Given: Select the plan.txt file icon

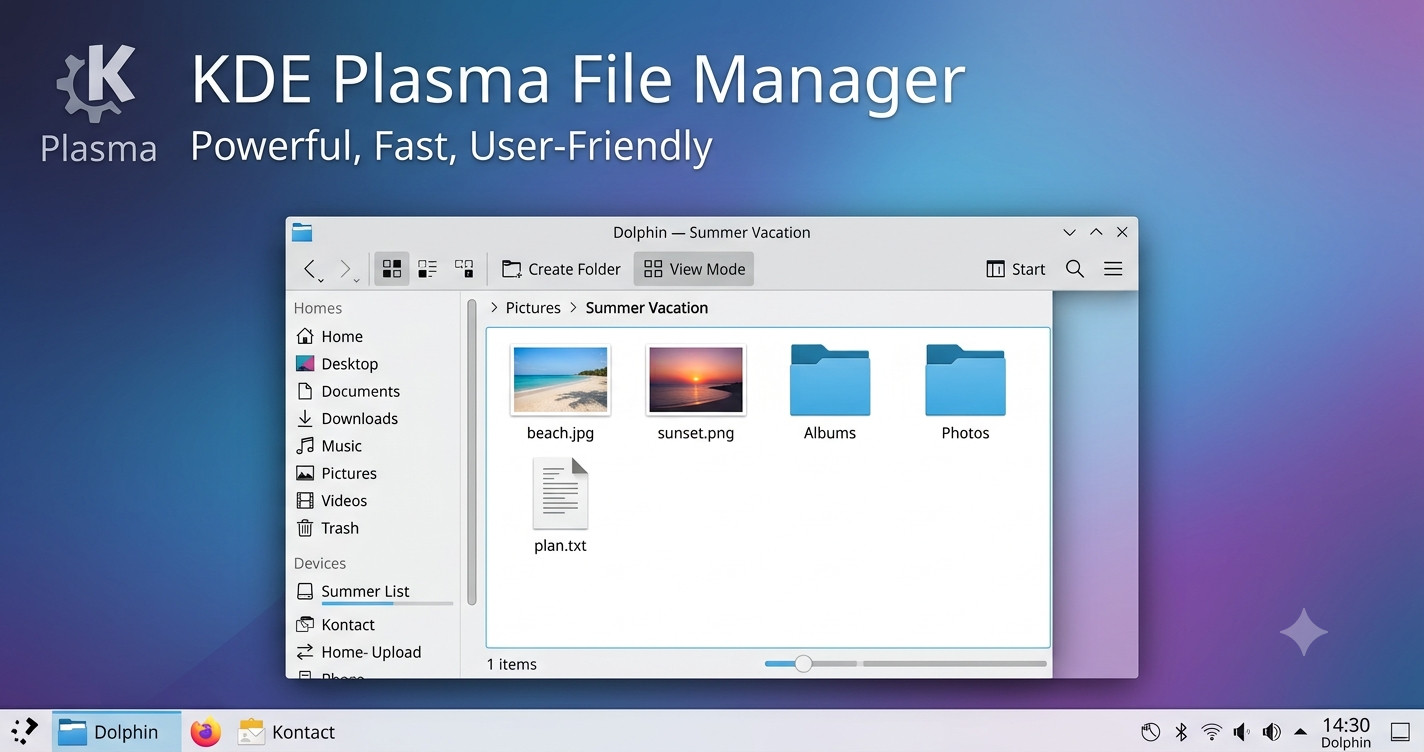Looking at the screenshot, I should (x=560, y=493).
